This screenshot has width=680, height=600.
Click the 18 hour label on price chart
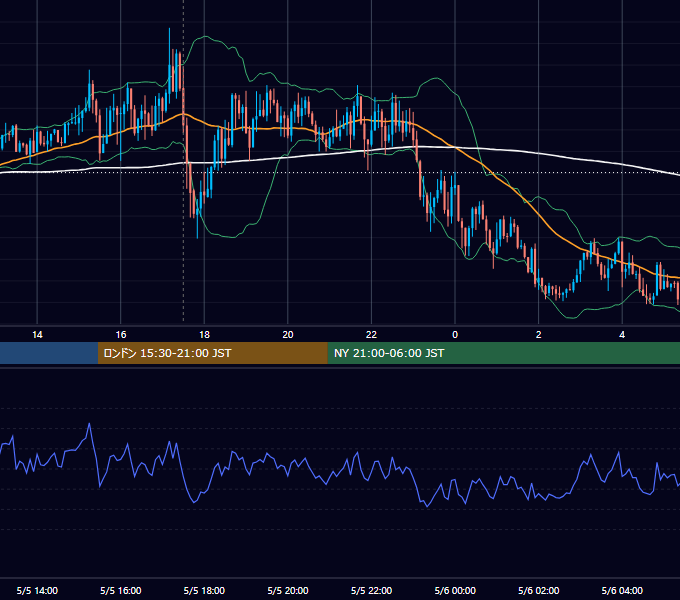pyautogui.click(x=204, y=335)
